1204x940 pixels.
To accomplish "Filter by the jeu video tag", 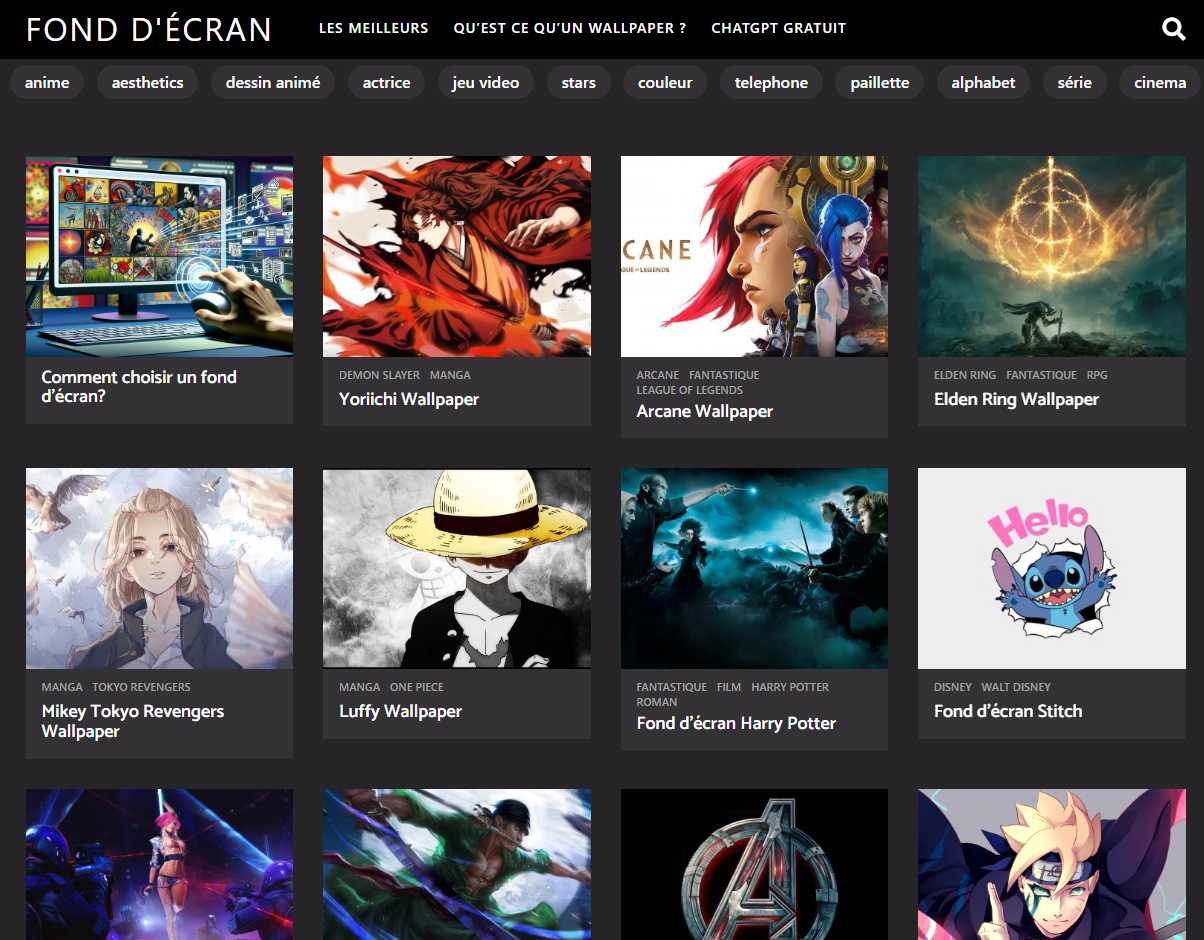I will 486,82.
